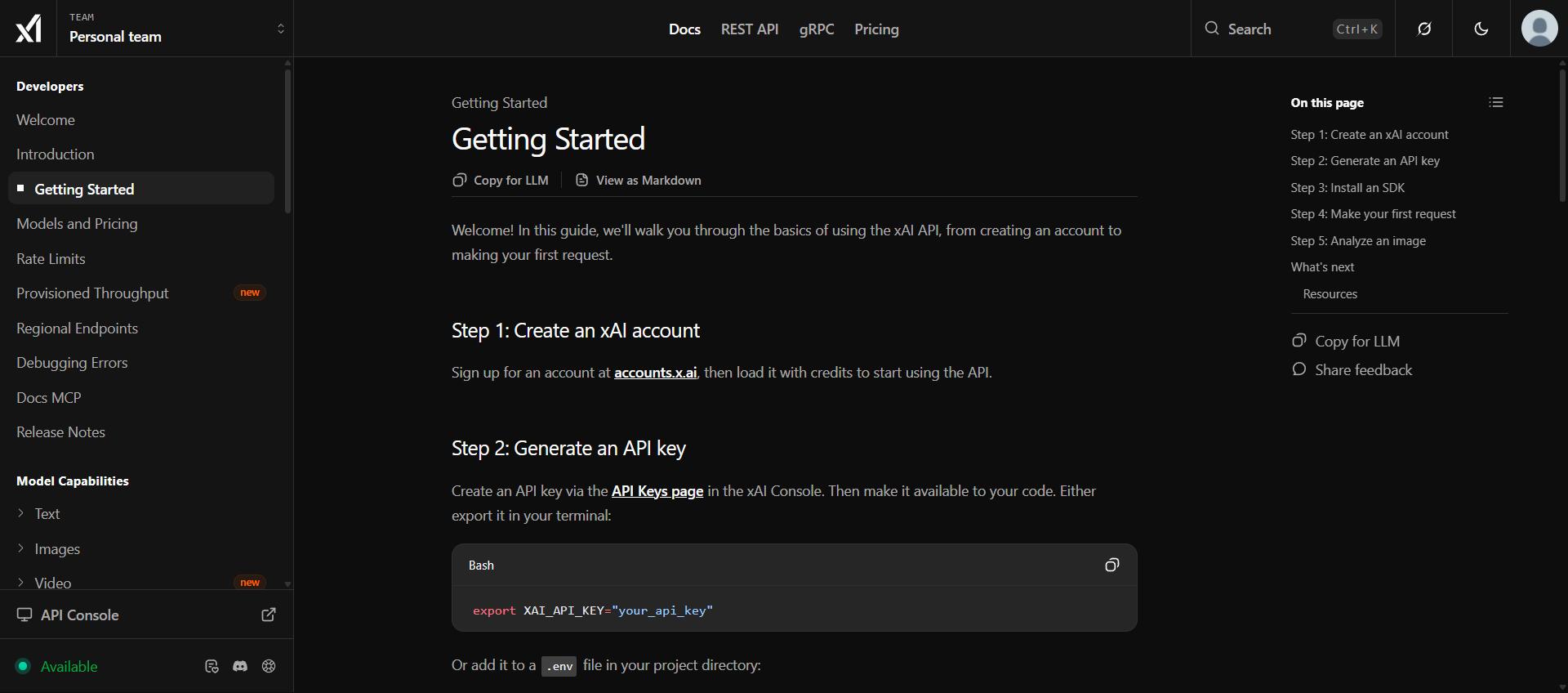Click Copy for LLM in right panel
This screenshot has height=693, width=1568.
1346,342
